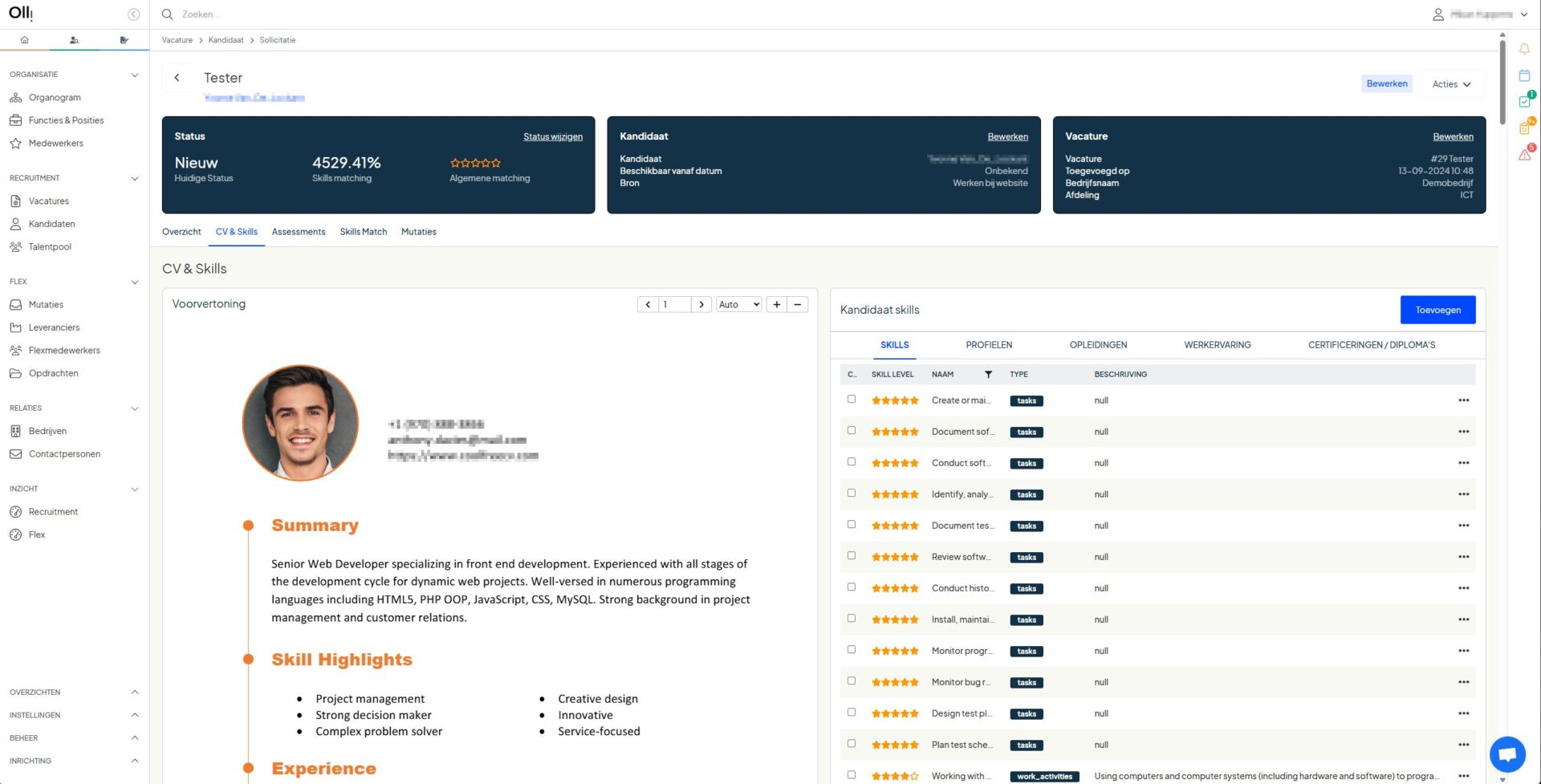
Task: Open the red warning alerts icon
Action: (x=1525, y=153)
